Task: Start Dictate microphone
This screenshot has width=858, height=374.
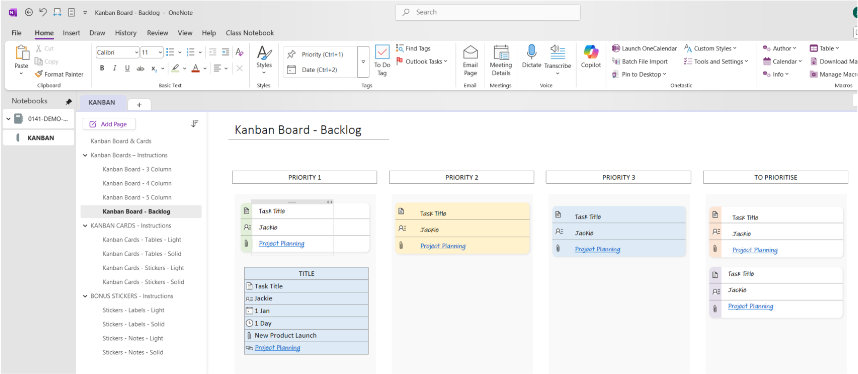Action: coord(531,57)
